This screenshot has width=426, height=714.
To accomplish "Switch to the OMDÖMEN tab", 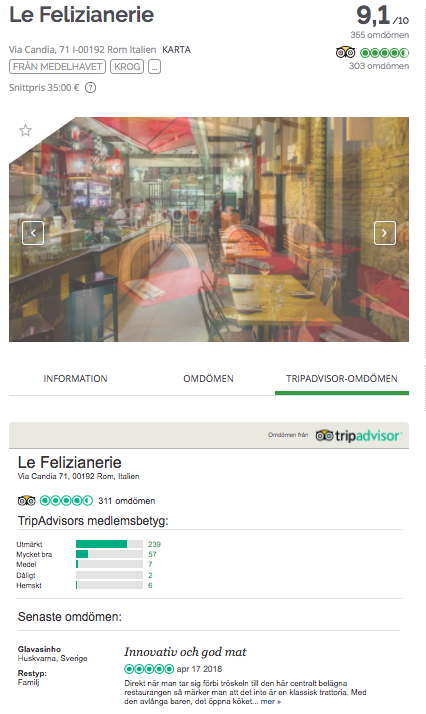I will (208, 379).
